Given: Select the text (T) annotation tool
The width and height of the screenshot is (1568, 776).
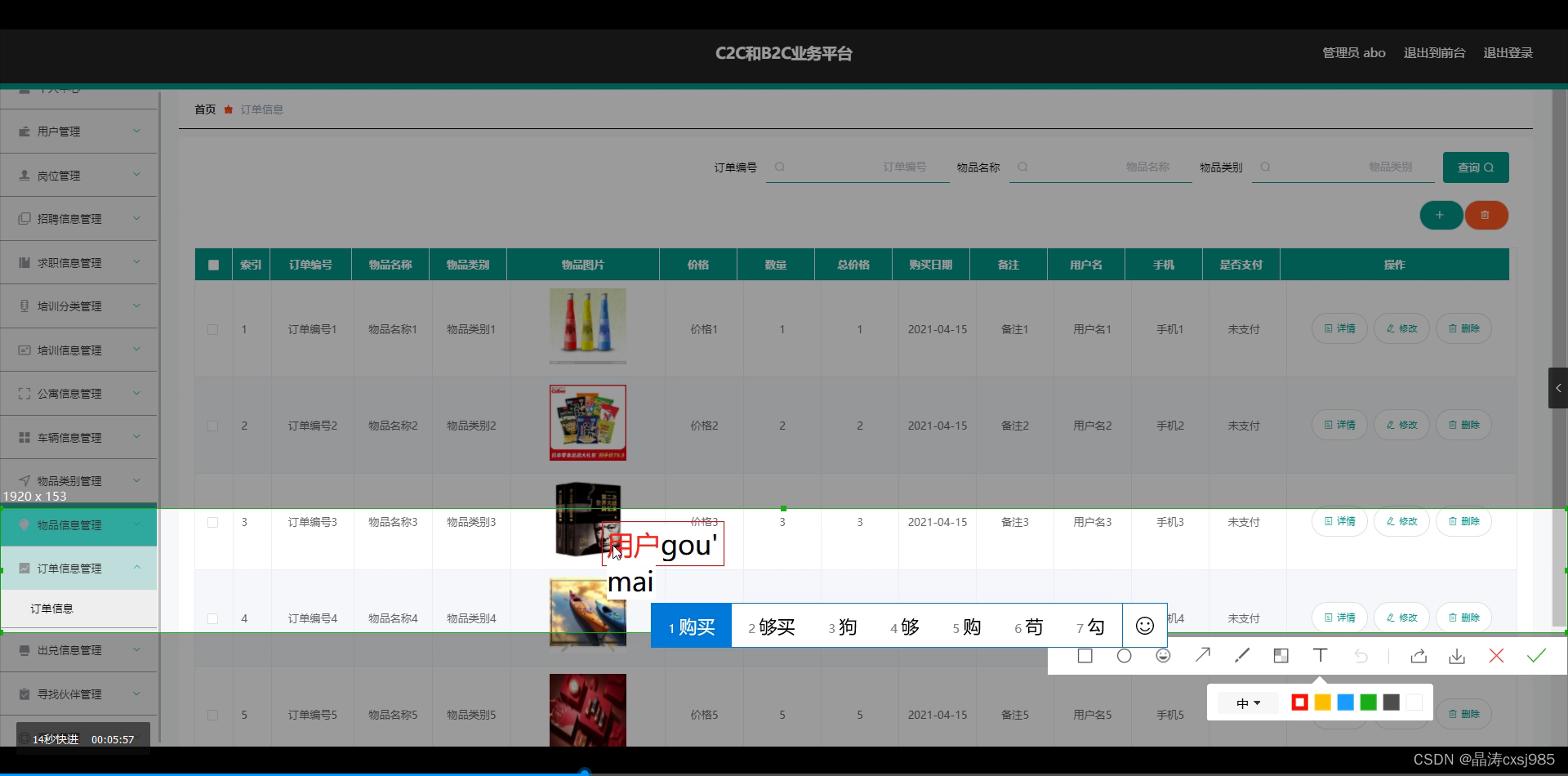Looking at the screenshot, I should (1320, 656).
